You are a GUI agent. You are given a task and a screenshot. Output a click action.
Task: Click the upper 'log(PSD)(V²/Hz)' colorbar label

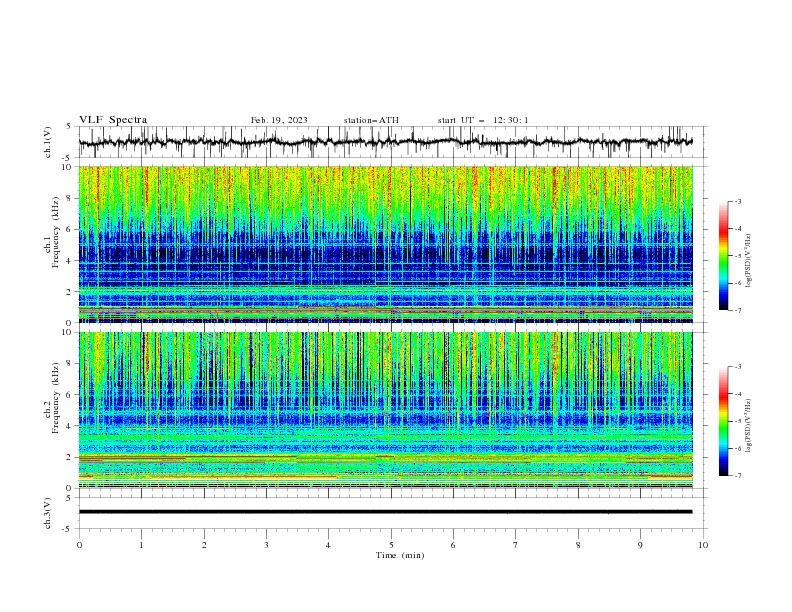coord(749,261)
